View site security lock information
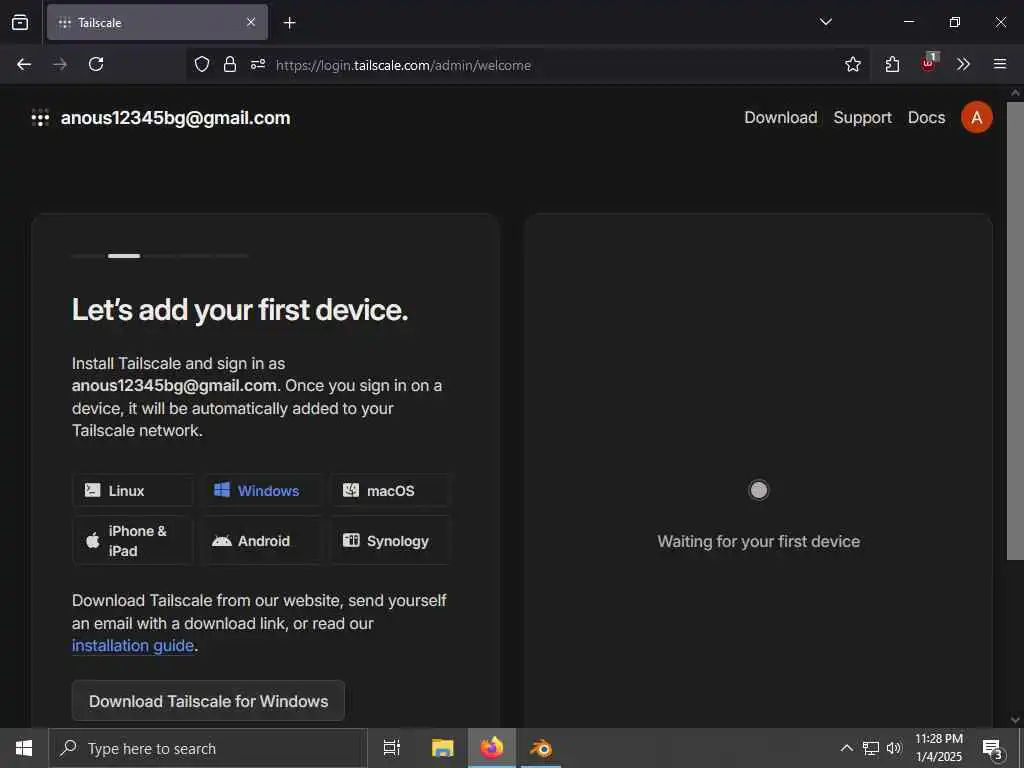The width and height of the screenshot is (1024, 768). (x=229, y=64)
